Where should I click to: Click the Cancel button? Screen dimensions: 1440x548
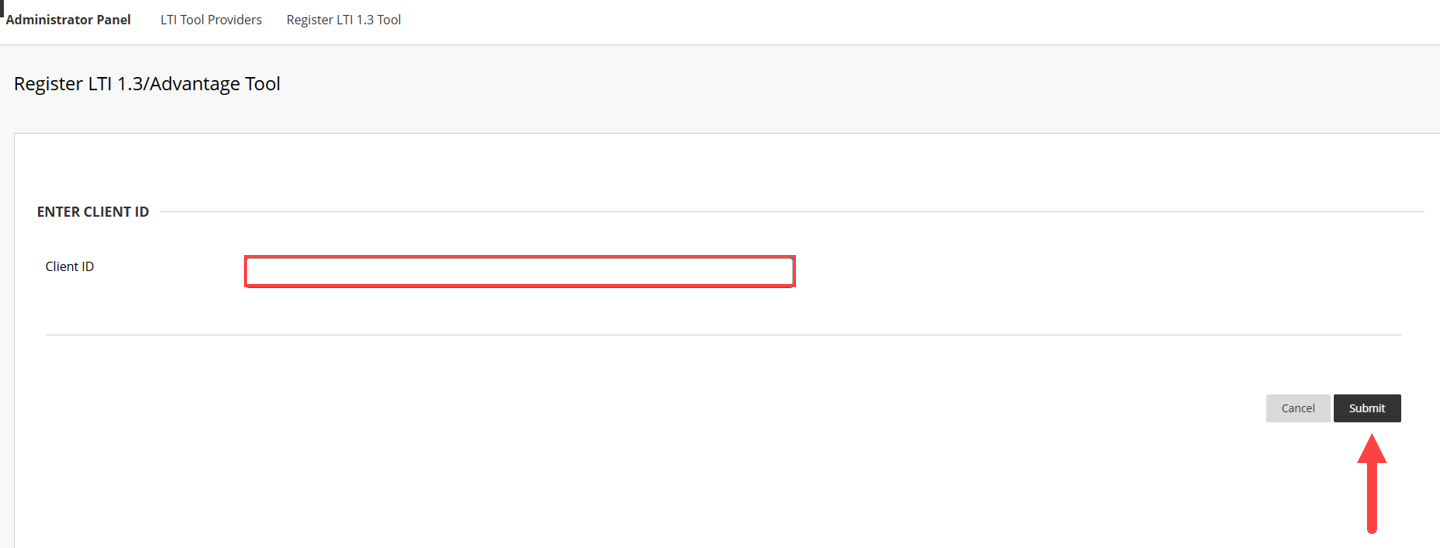click(1297, 408)
